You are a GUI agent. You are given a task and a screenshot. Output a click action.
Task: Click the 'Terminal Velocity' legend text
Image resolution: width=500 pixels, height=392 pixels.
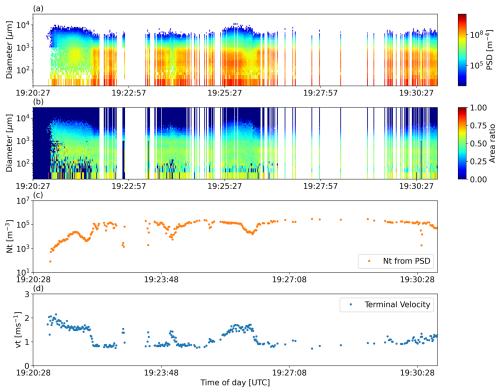[397, 304]
